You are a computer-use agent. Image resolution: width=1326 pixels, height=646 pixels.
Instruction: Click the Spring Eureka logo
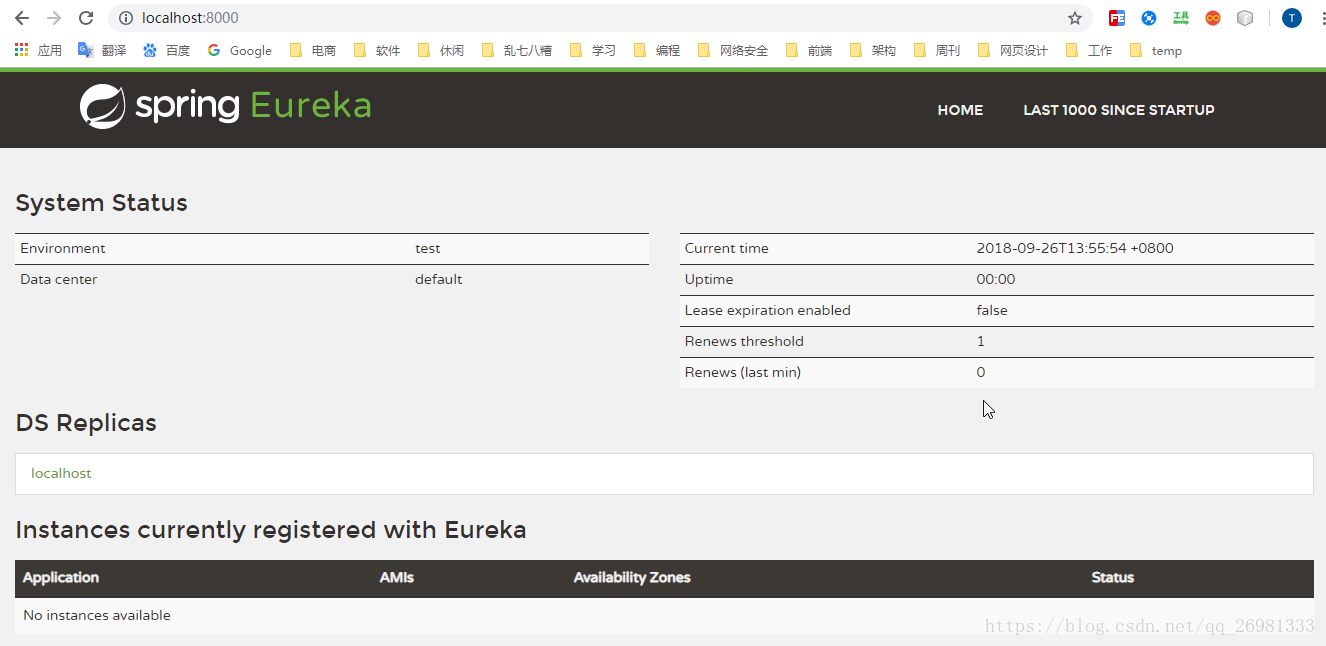226,106
